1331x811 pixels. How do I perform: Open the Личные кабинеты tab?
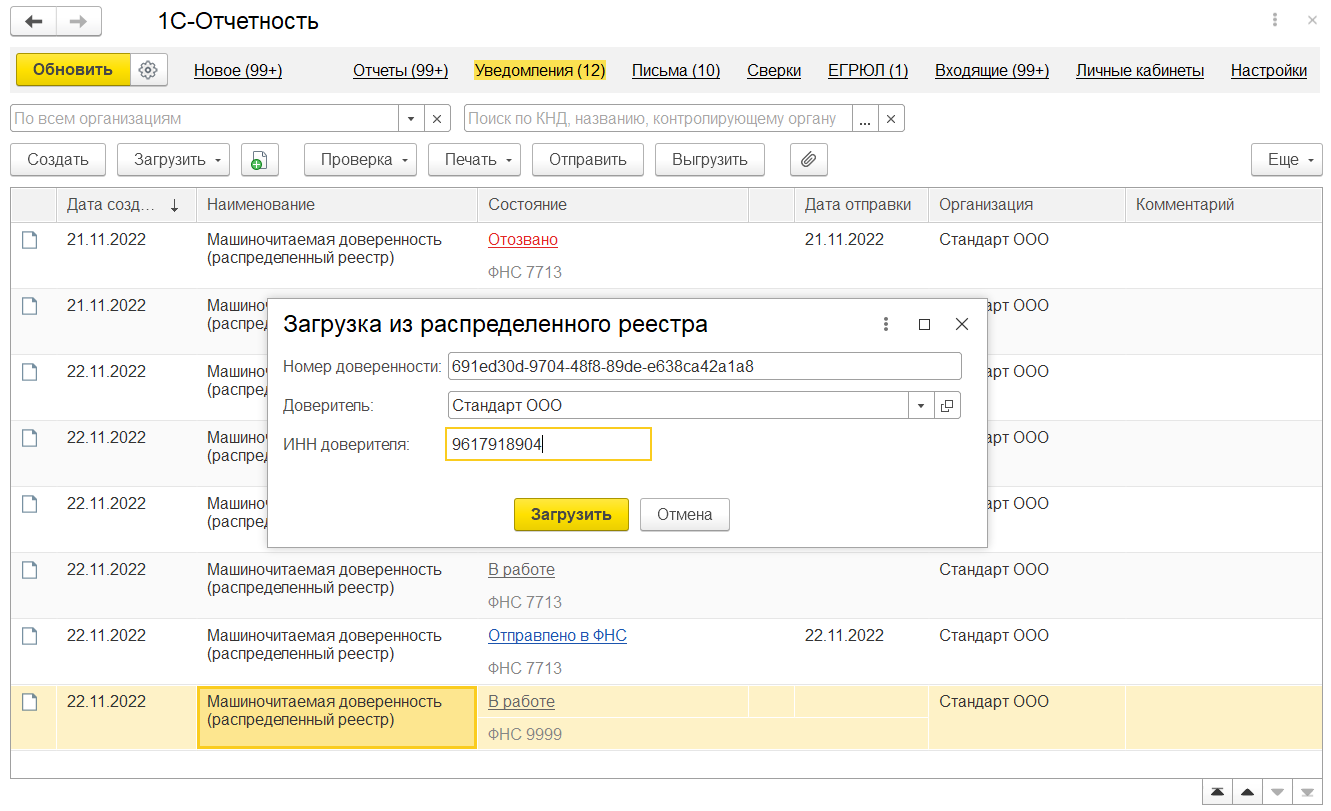[x=1140, y=71]
